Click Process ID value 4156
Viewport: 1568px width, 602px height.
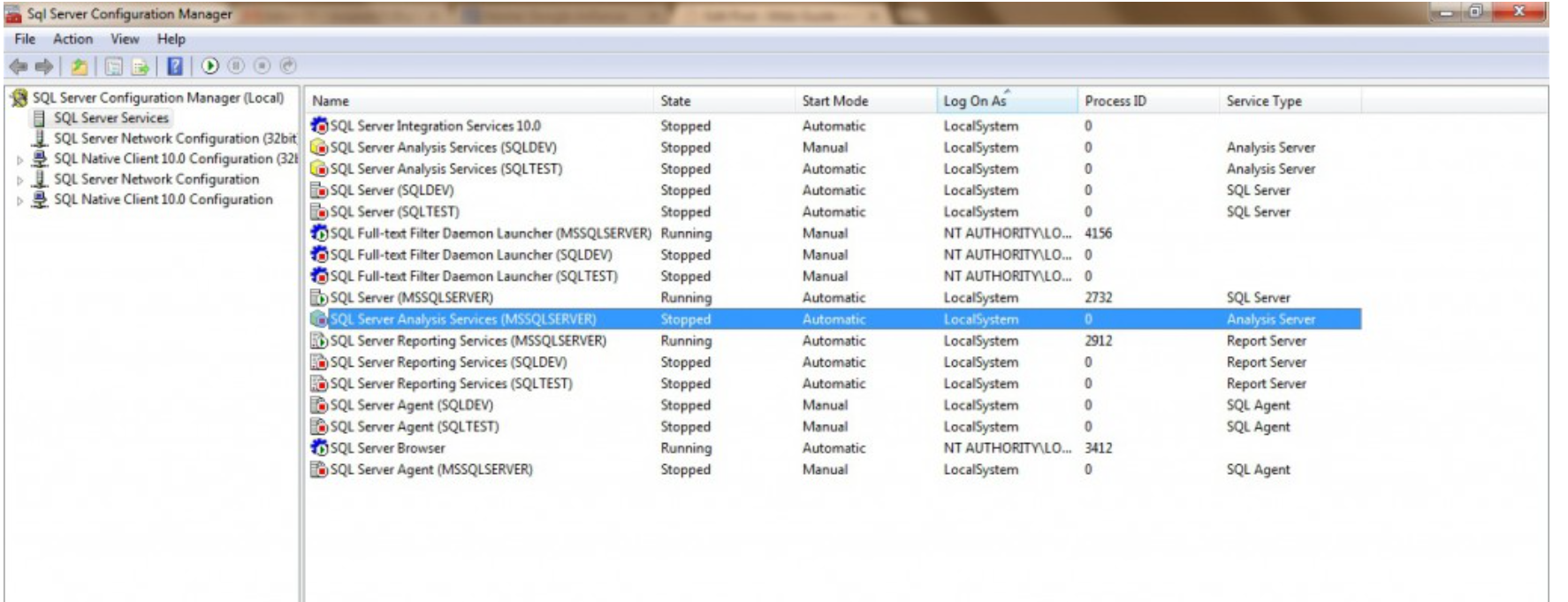tap(1099, 233)
